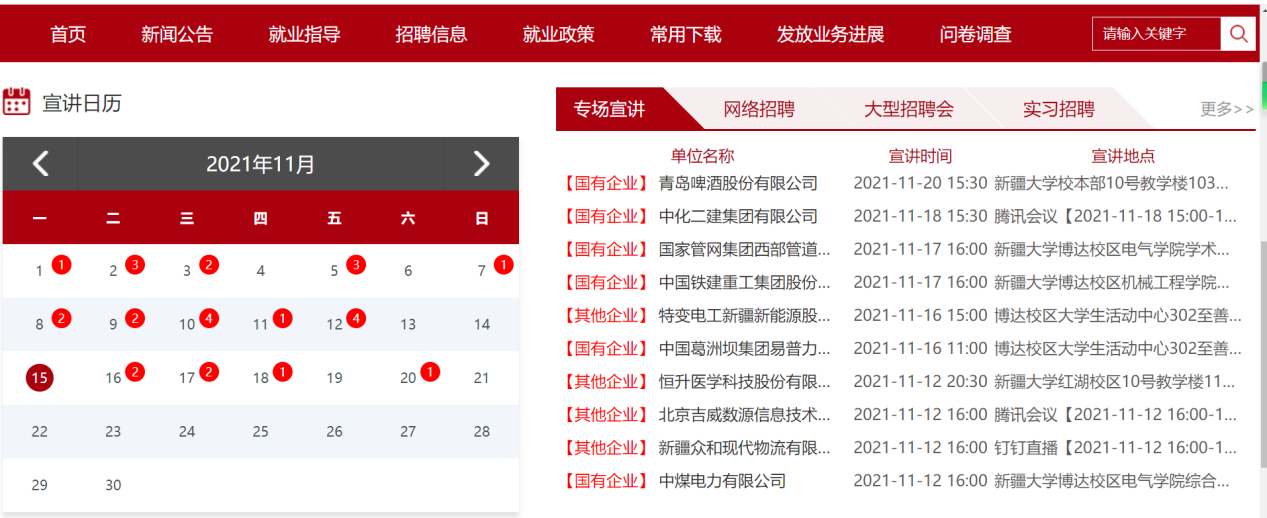
Task: Select calendar date 29
Action: [39, 485]
